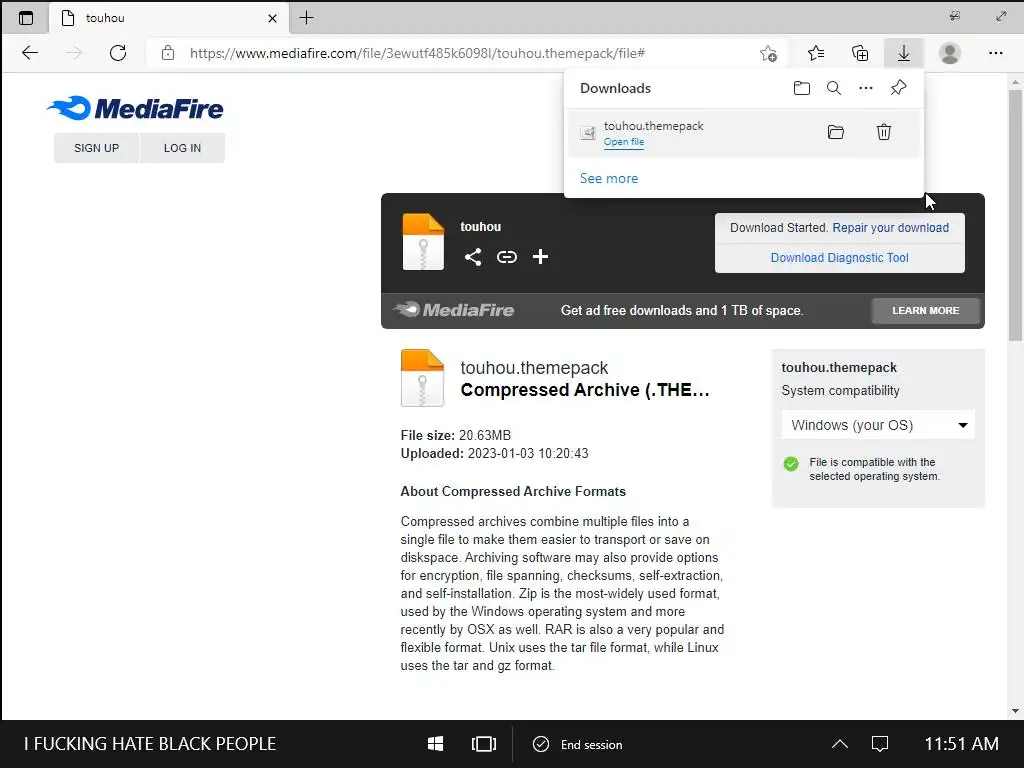Image resolution: width=1024 pixels, height=768 pixels.
Task: Click the 11:51 AM clock
Action: 961,744
